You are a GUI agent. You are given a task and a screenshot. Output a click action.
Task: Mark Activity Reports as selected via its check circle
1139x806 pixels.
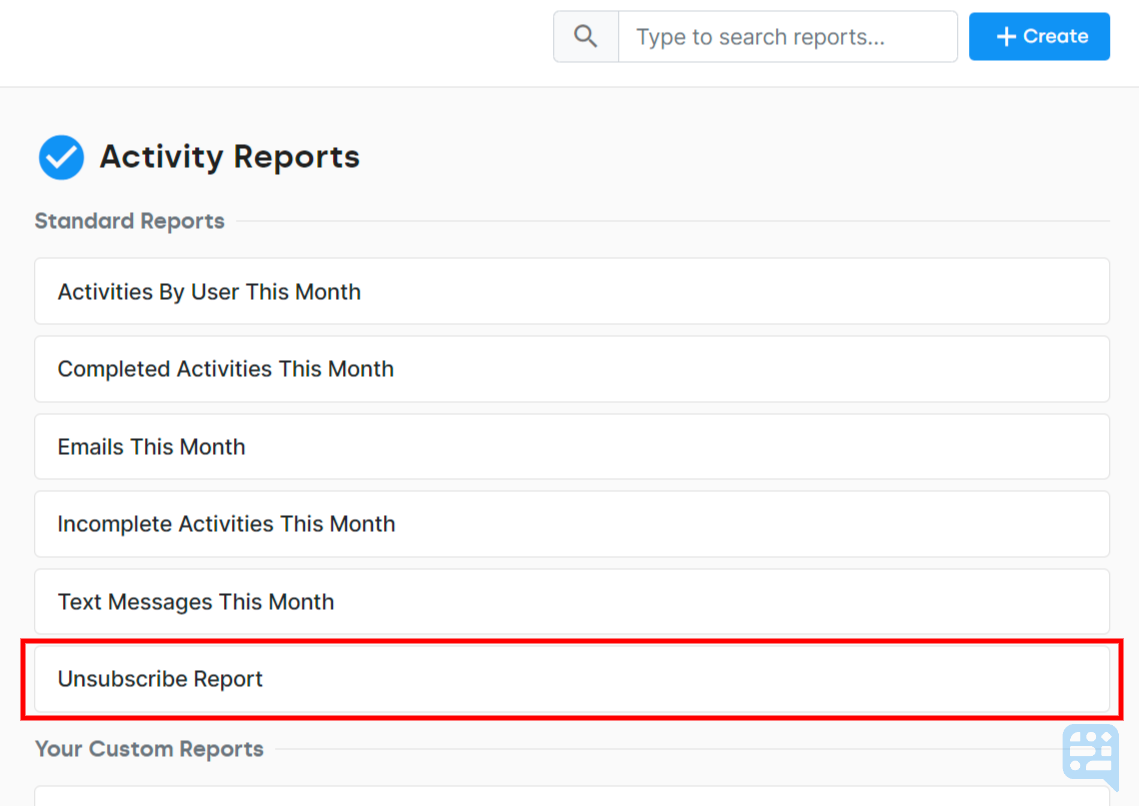(61, 157)
